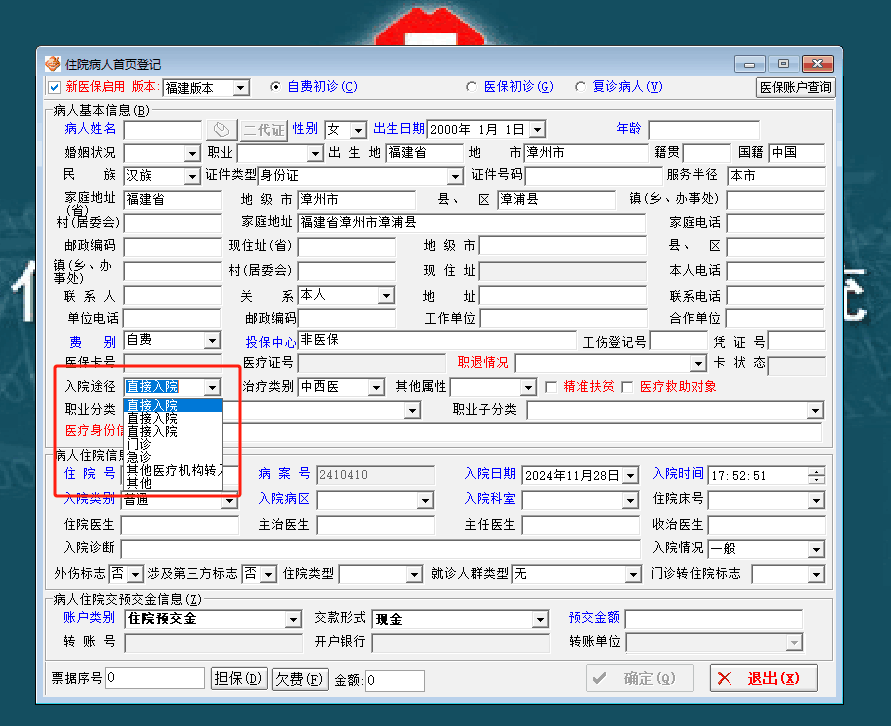This screenshot has height=726, width=891.
Task: Click the 预交金额 input field
Action: click(x=714, y=619)
